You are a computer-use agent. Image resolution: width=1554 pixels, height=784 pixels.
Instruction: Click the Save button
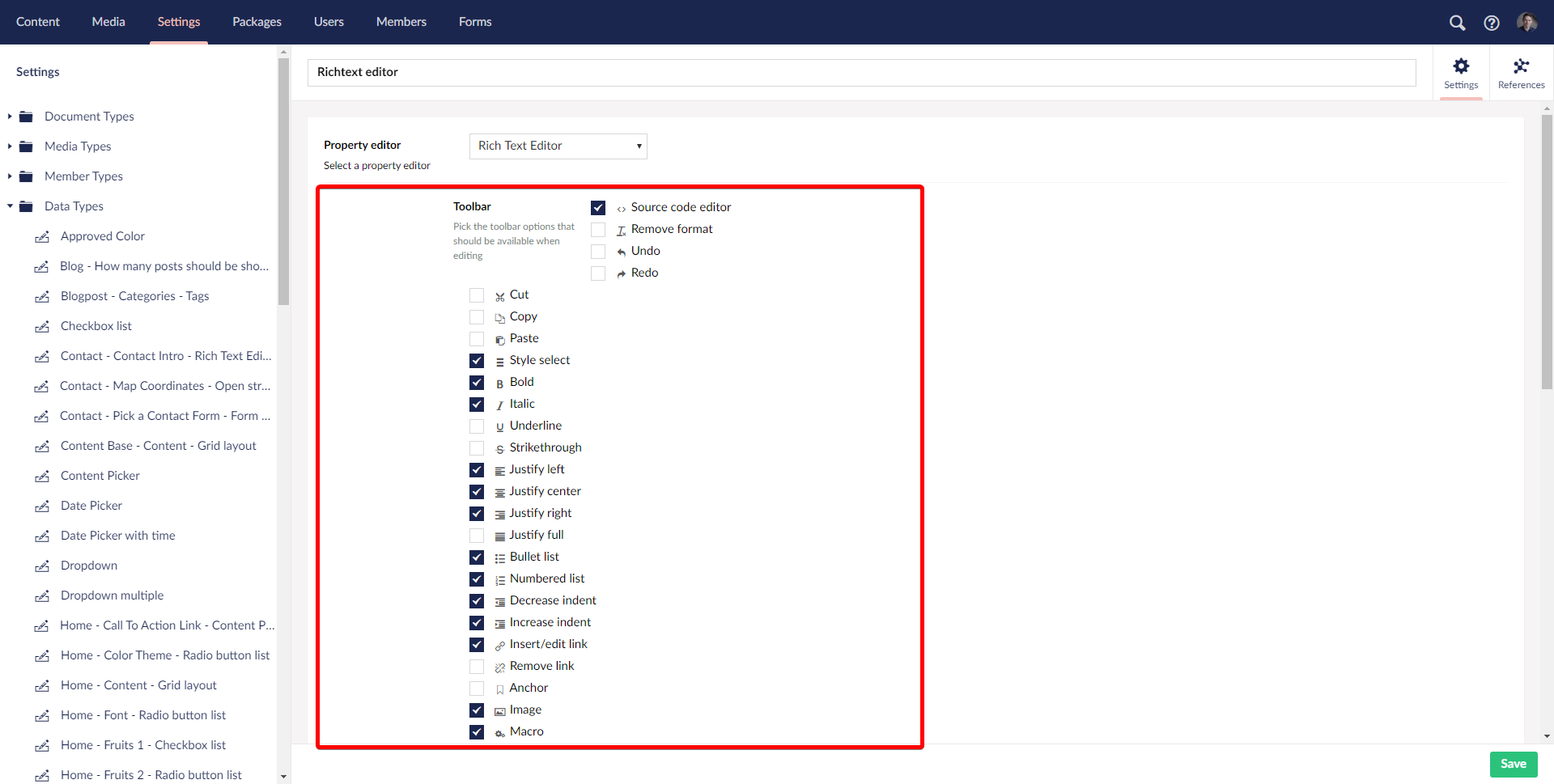click(x=1513, y=764)
